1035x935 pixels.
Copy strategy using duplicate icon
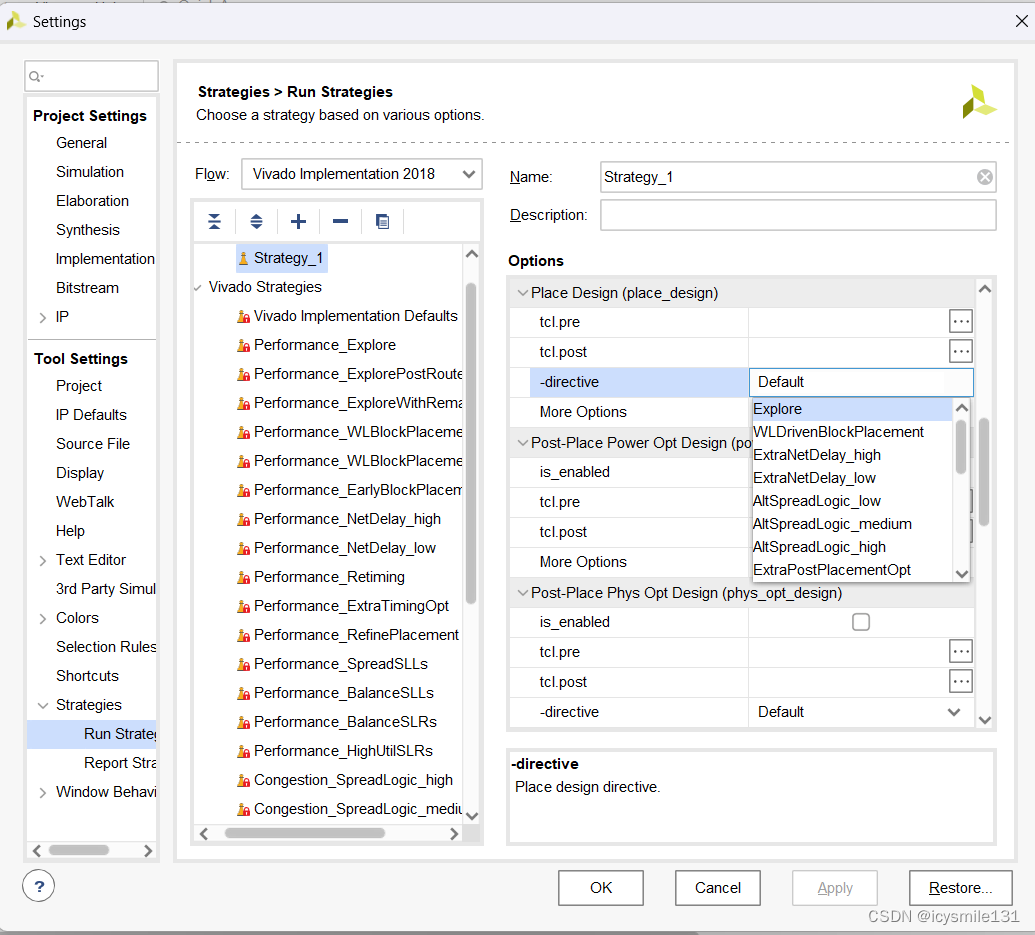(x=382, y=222)
